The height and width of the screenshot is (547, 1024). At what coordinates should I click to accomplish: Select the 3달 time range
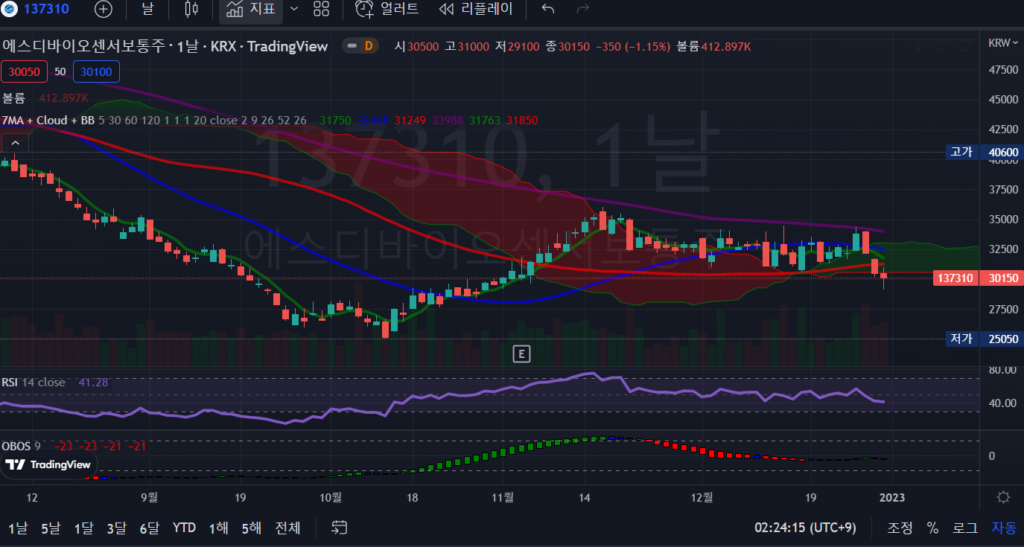[x=117, y=527]
